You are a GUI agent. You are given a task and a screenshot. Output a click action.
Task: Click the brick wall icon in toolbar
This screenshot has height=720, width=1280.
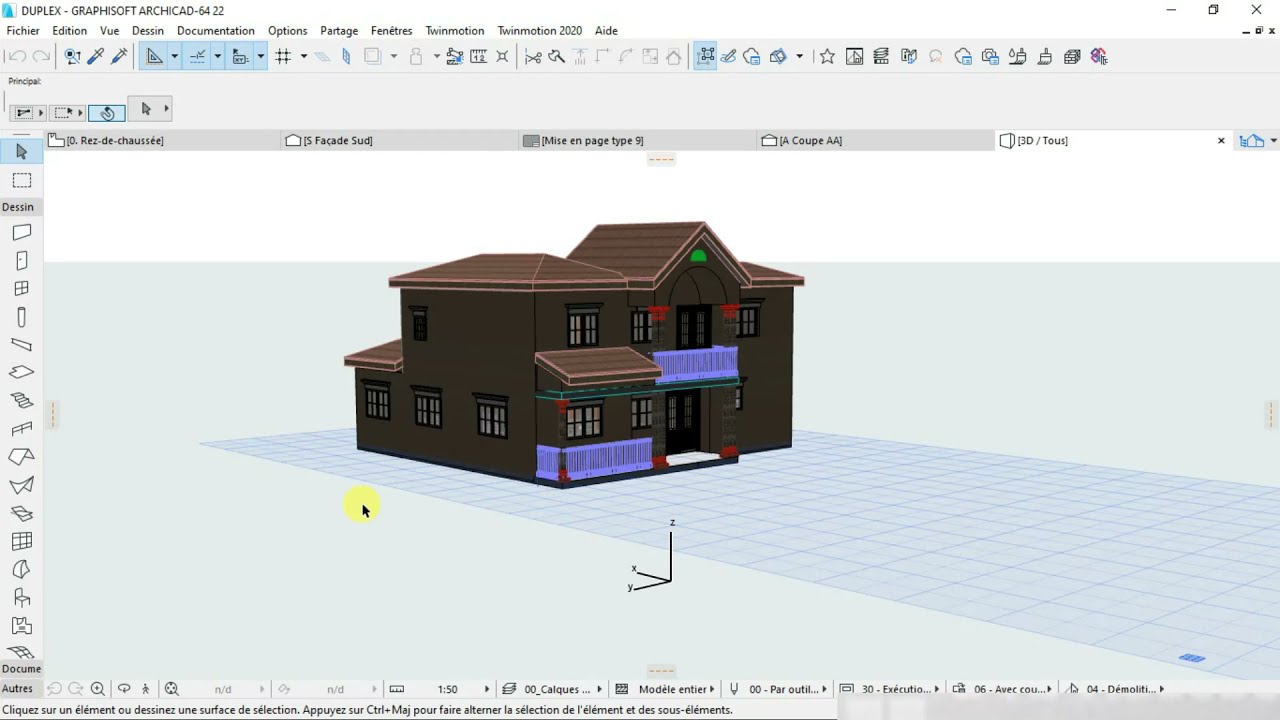pyautogui.click(x=1072, y=57)
